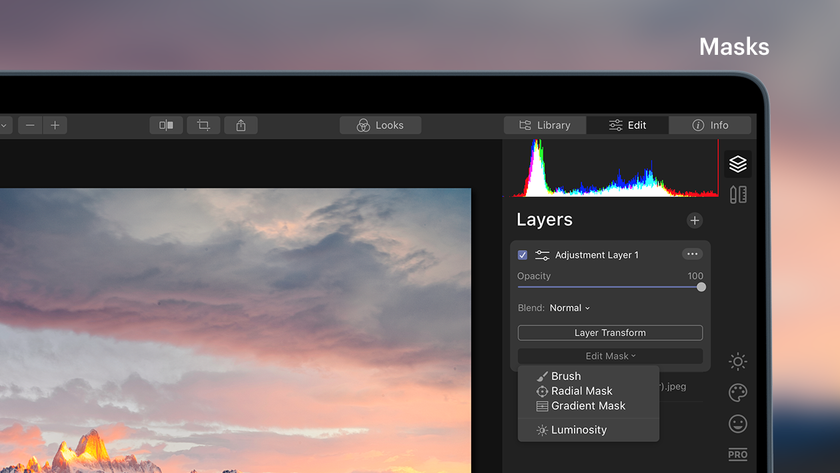Screen dimensions: 840x473
Task: Switch to the Library tab
Action: [545, 125]
